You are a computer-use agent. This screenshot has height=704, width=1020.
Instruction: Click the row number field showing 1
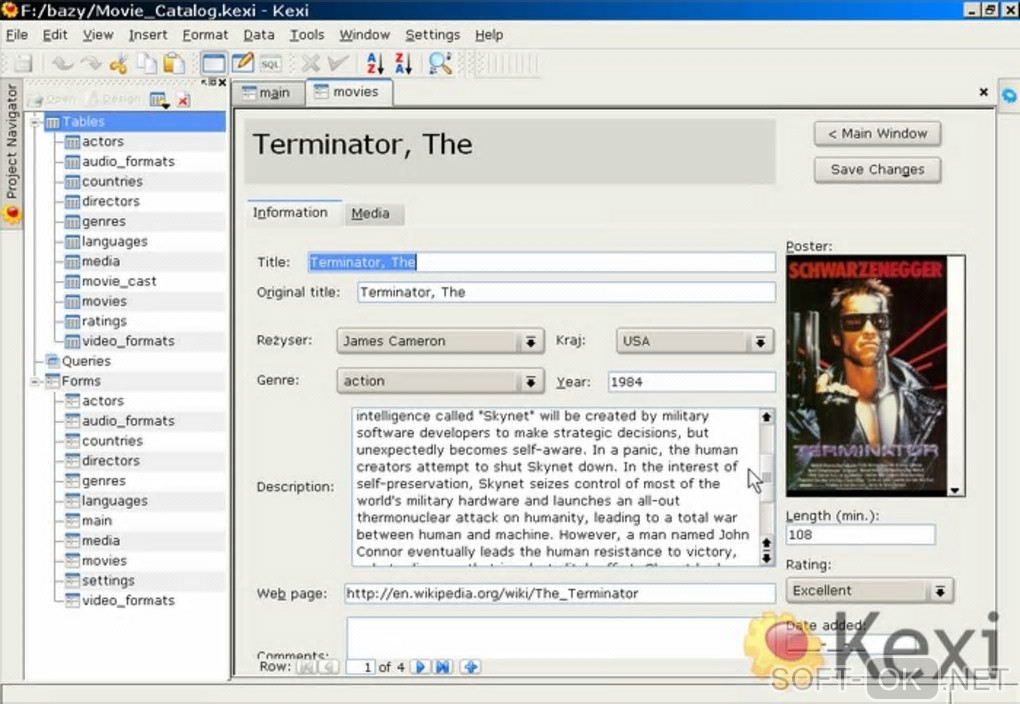point(360,667)
